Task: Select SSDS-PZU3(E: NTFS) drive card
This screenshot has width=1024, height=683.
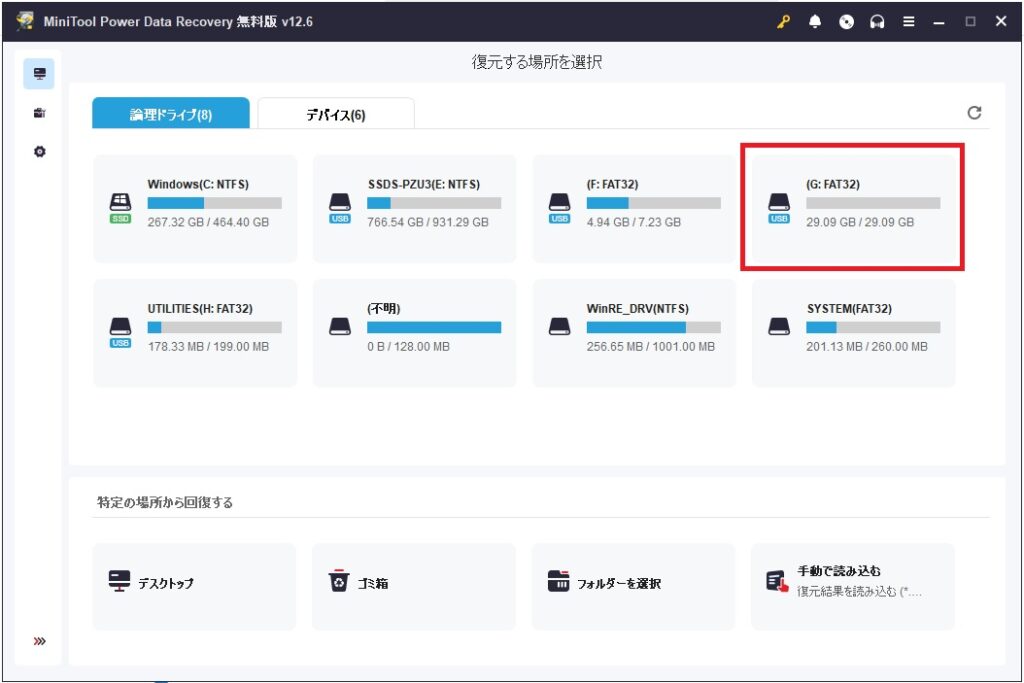Action: tap(414, 208)
